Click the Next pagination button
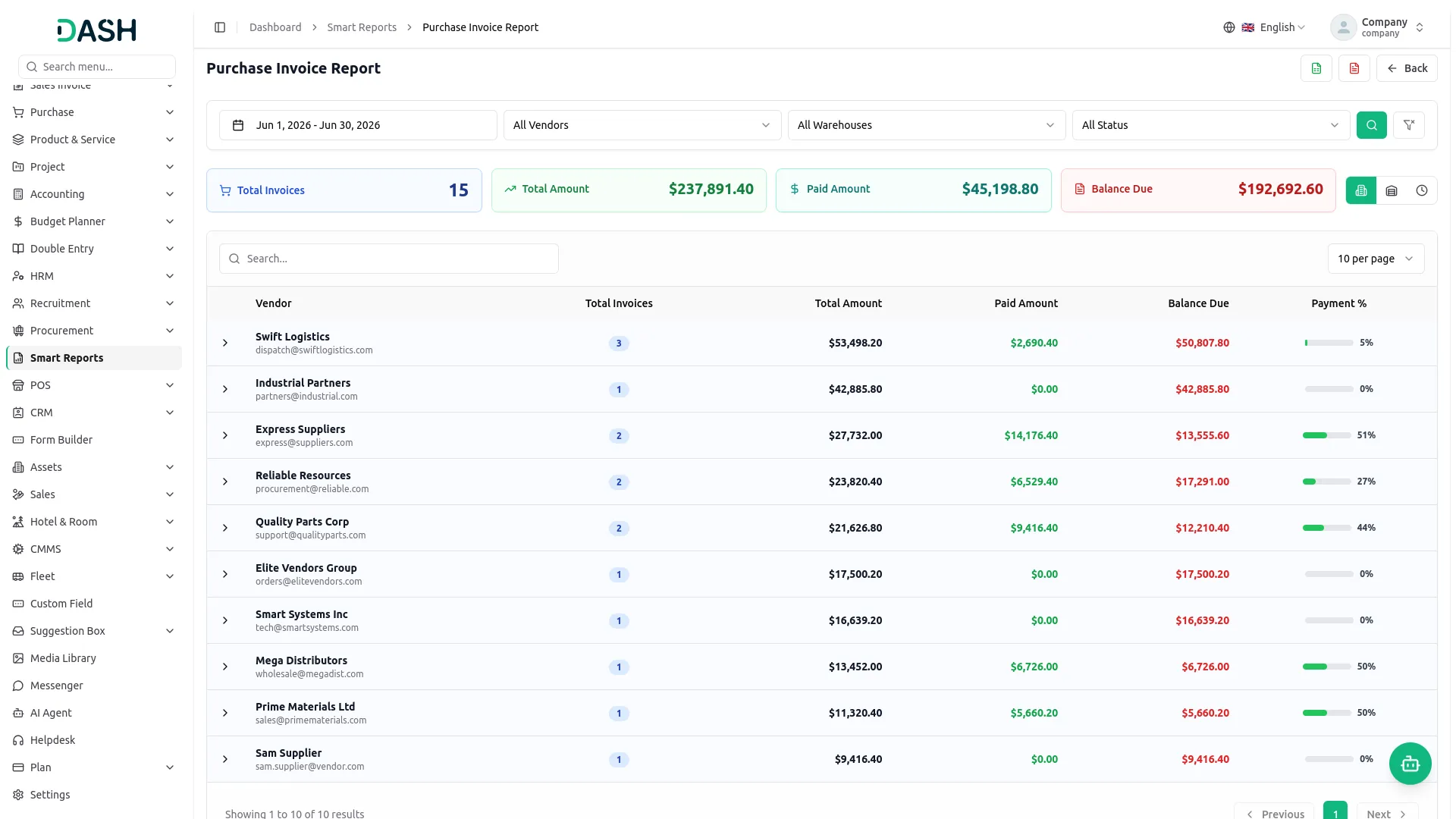 tap(1387, 813)
